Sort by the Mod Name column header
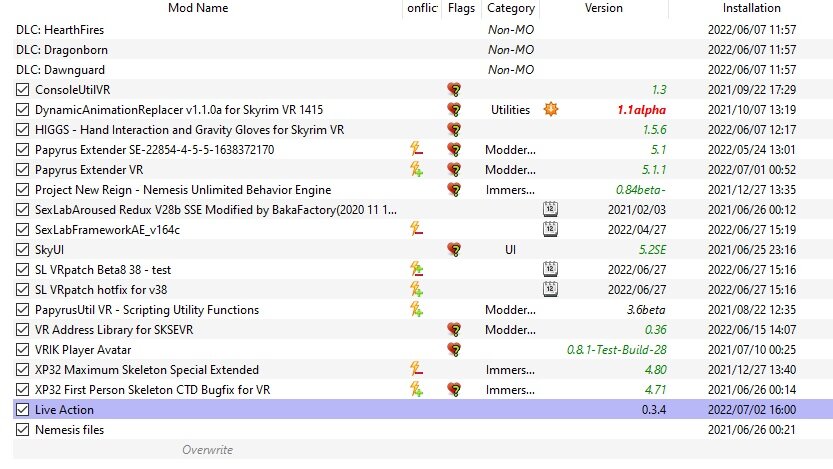Viewport: 833px width, 469px height. [198, 8]
